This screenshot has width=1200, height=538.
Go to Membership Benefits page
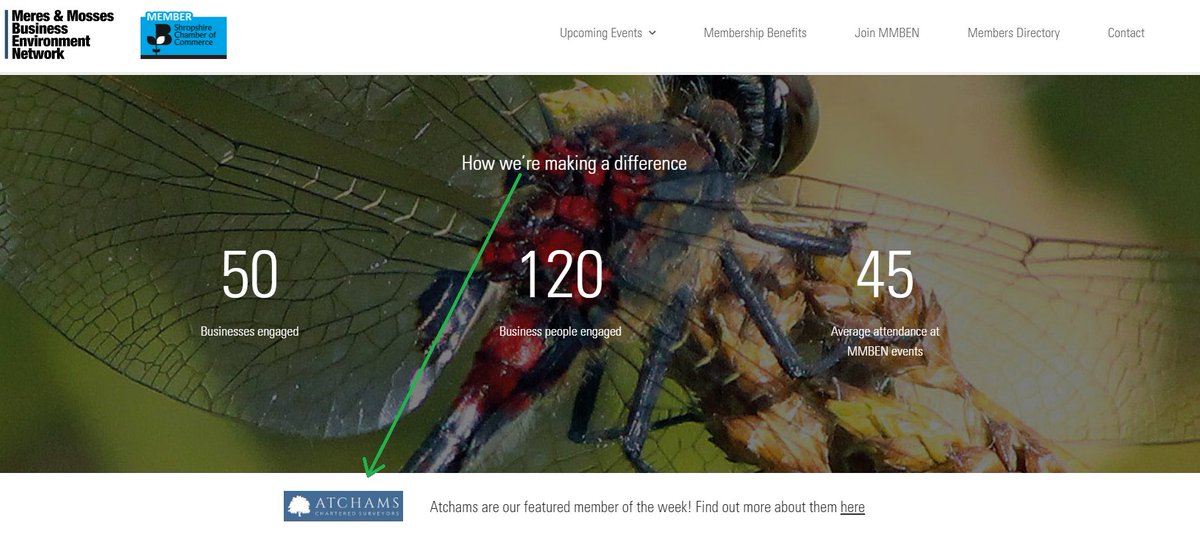point(755,33)
